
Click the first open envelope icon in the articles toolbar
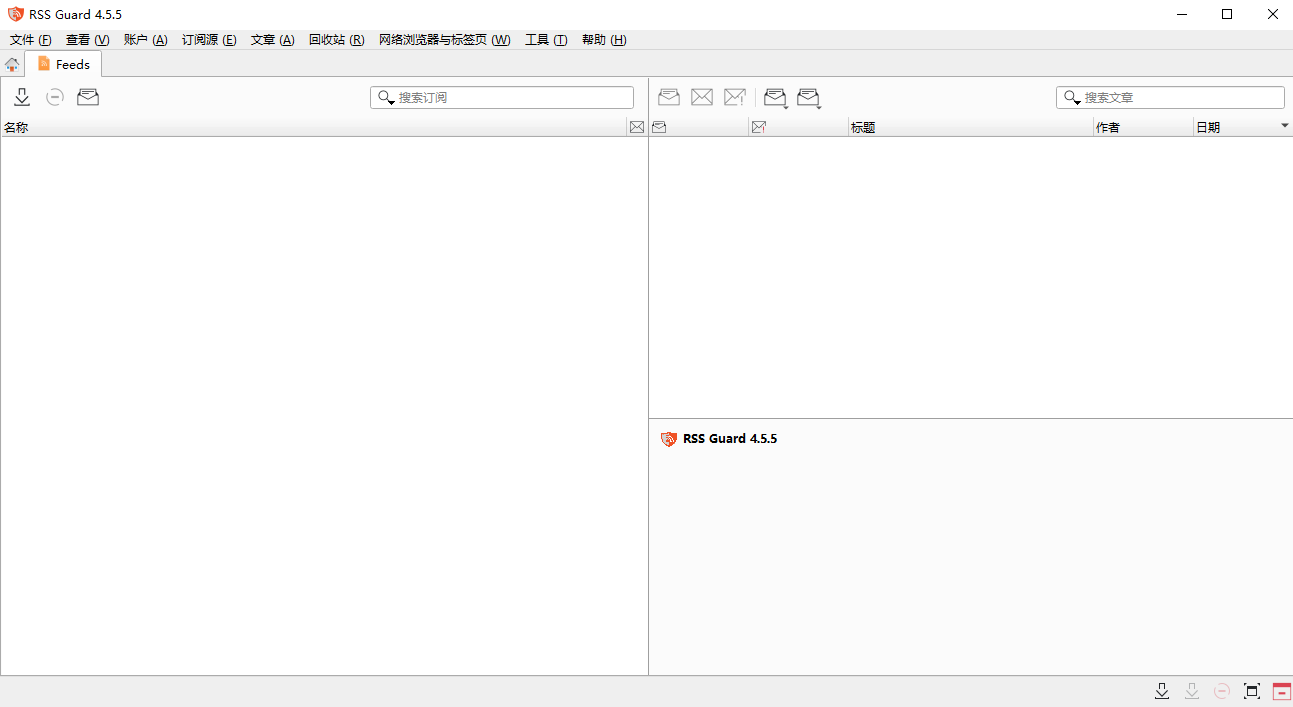coord(669,97)
